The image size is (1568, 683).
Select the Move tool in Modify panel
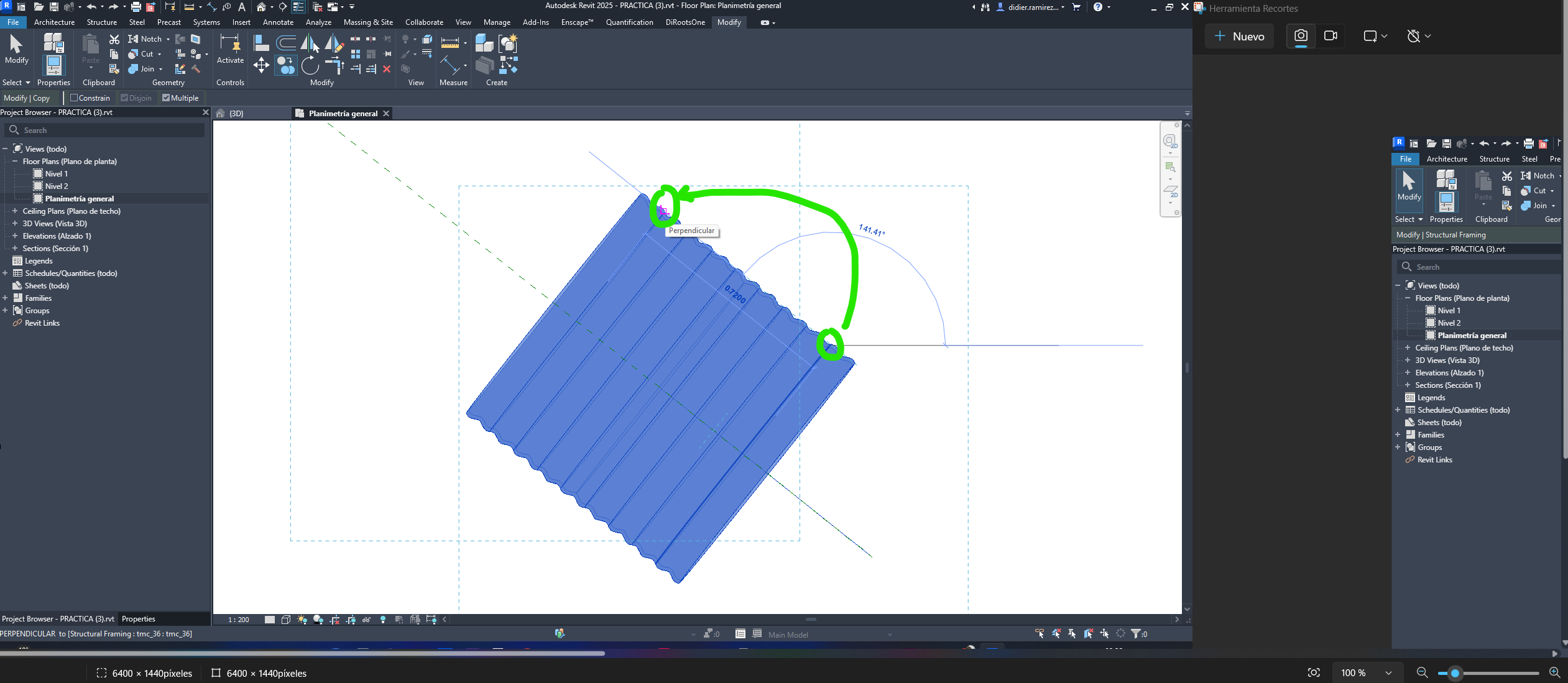261,65
